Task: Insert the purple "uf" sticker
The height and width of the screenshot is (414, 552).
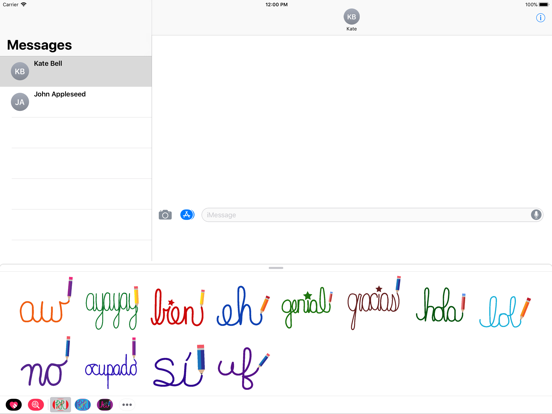Action: click(x=244, y=368)
